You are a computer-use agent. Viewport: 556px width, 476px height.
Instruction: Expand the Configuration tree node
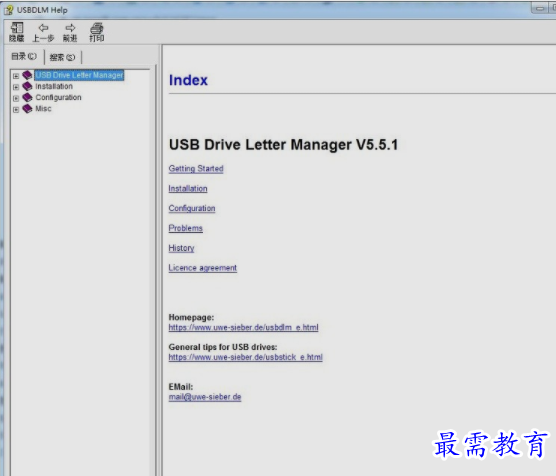(x=16, y=98)
